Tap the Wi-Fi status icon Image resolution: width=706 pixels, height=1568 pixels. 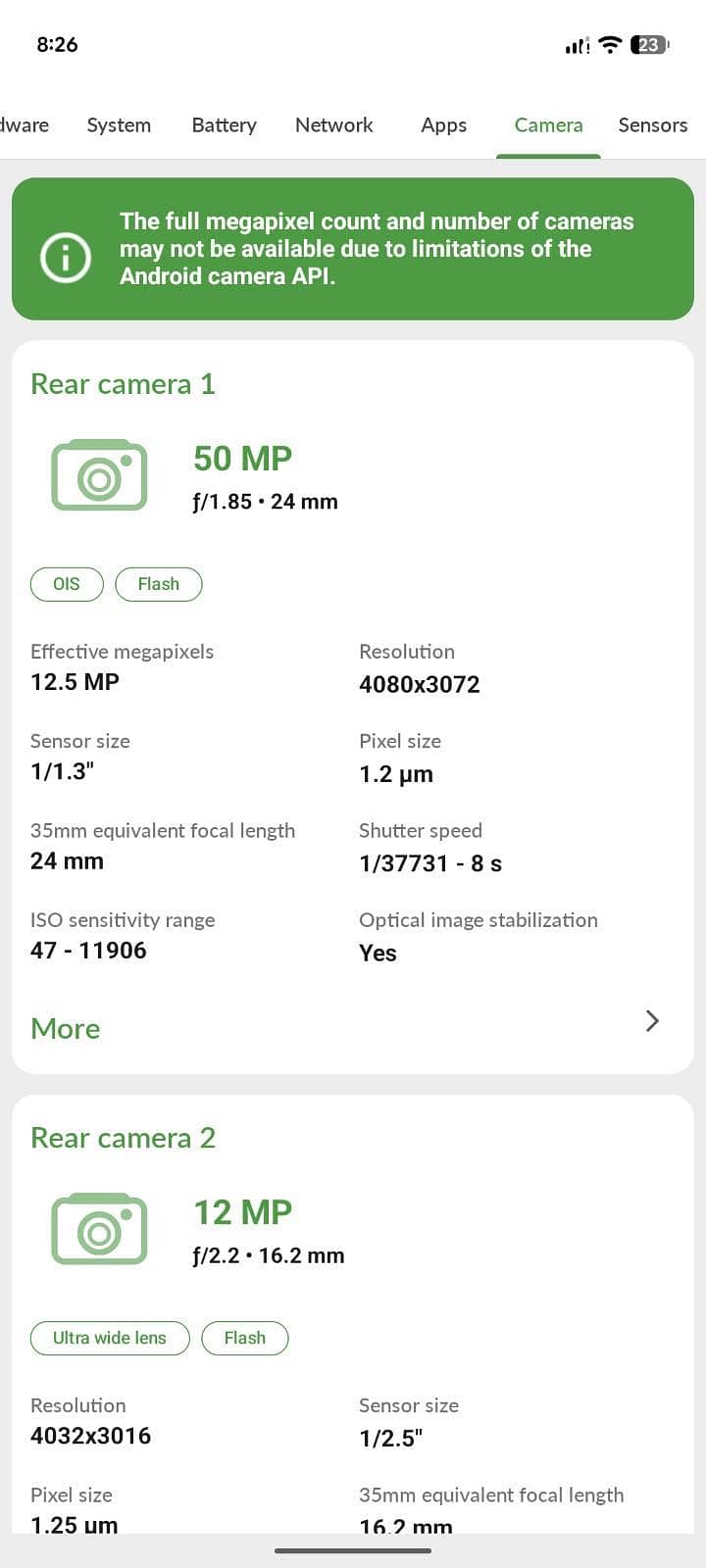[610, 44]
